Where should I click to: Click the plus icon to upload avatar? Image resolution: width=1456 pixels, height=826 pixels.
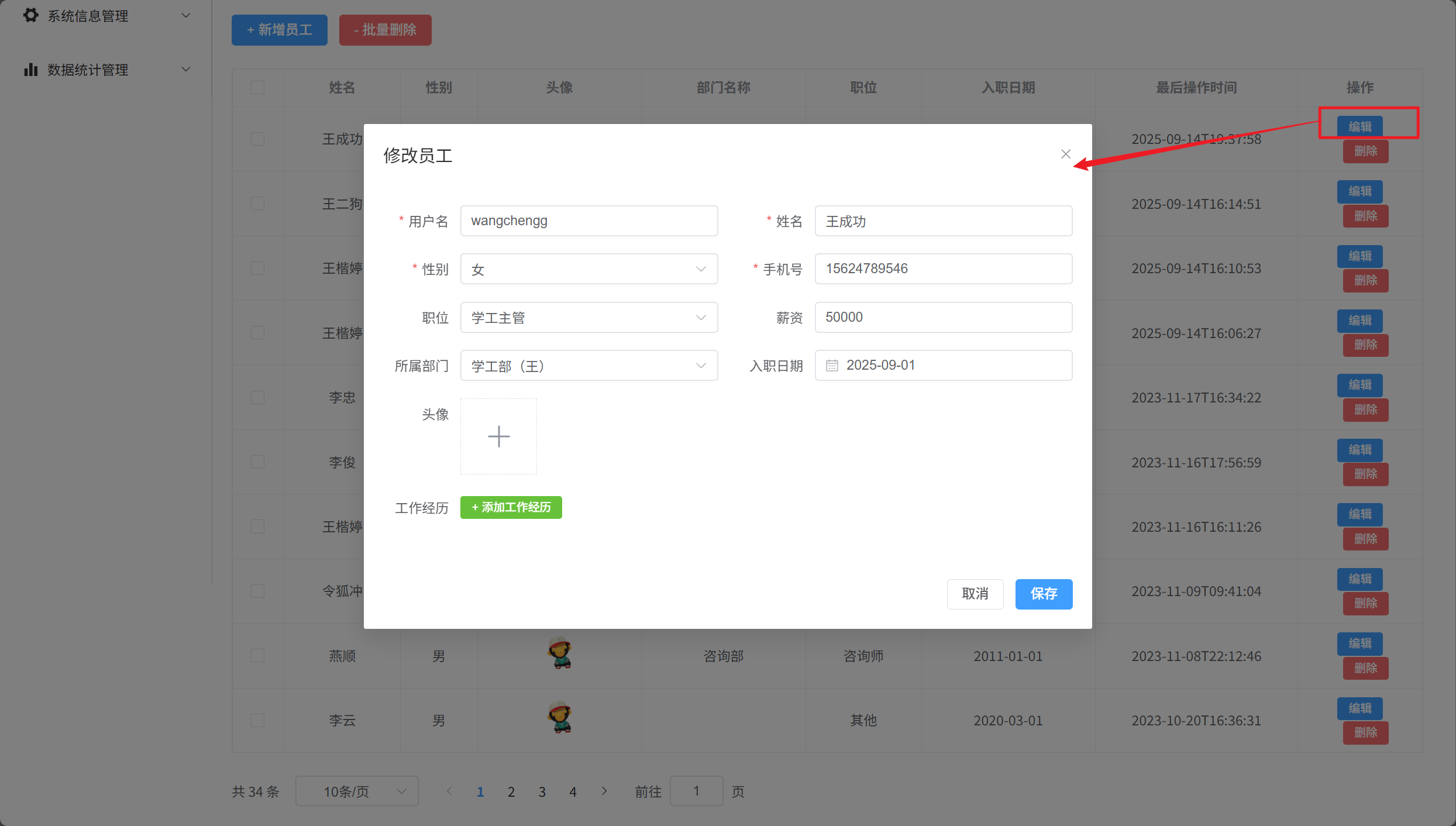(x=498, y=436)
